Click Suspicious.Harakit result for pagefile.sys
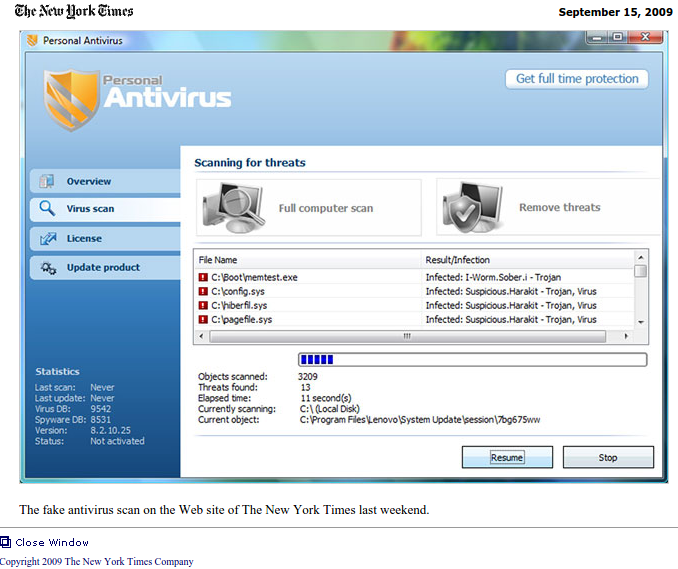678x569 pixels. 511,320
